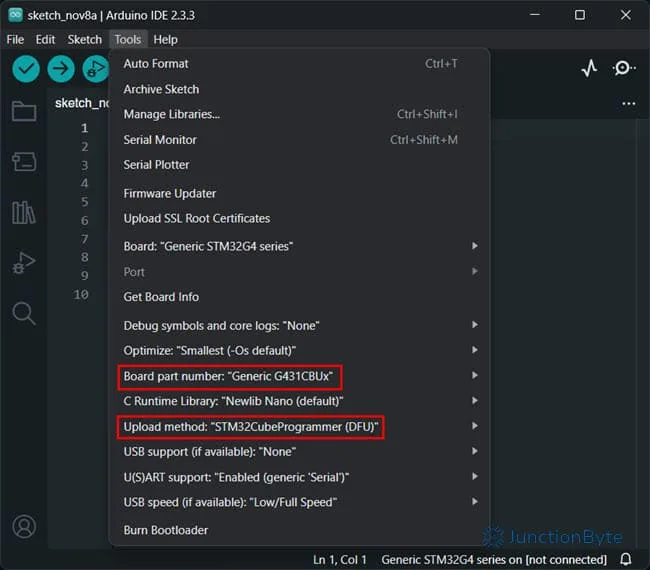Screen dimensions: 650x570
Task: Click the "Ln 1, Col 1" cursor position
Action: (340, 560)
